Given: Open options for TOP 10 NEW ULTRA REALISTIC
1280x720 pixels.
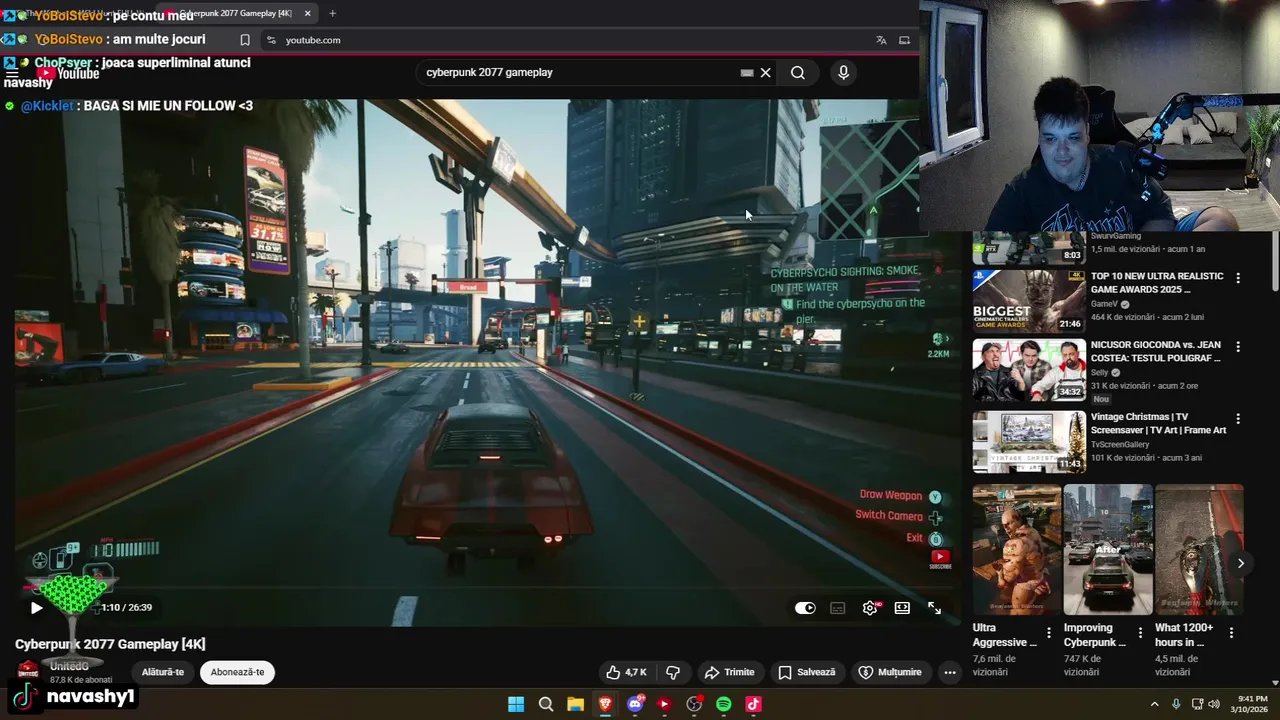Looking at the screenshot, I should pos(1238,278).
